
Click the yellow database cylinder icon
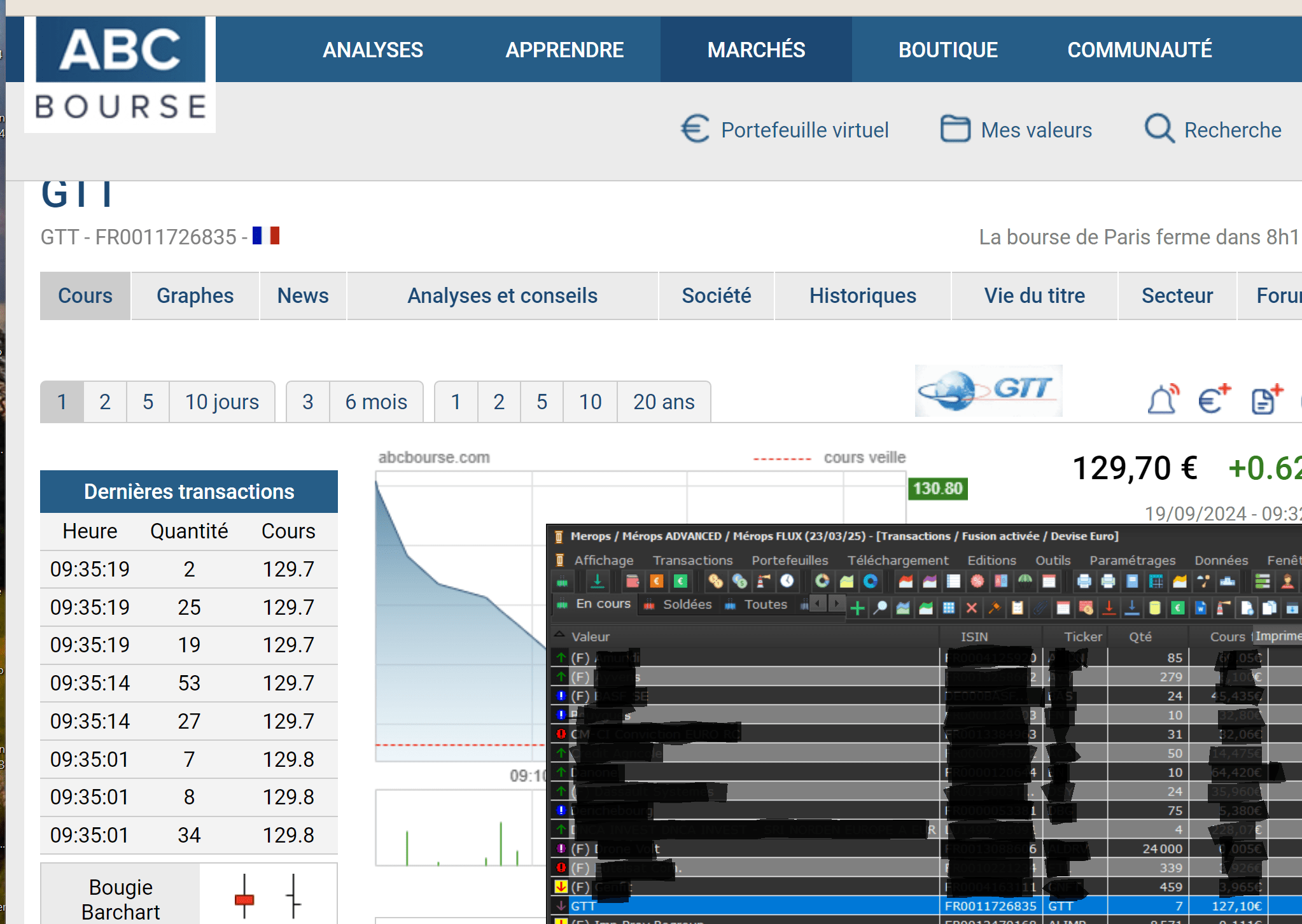click(1154, 608)
